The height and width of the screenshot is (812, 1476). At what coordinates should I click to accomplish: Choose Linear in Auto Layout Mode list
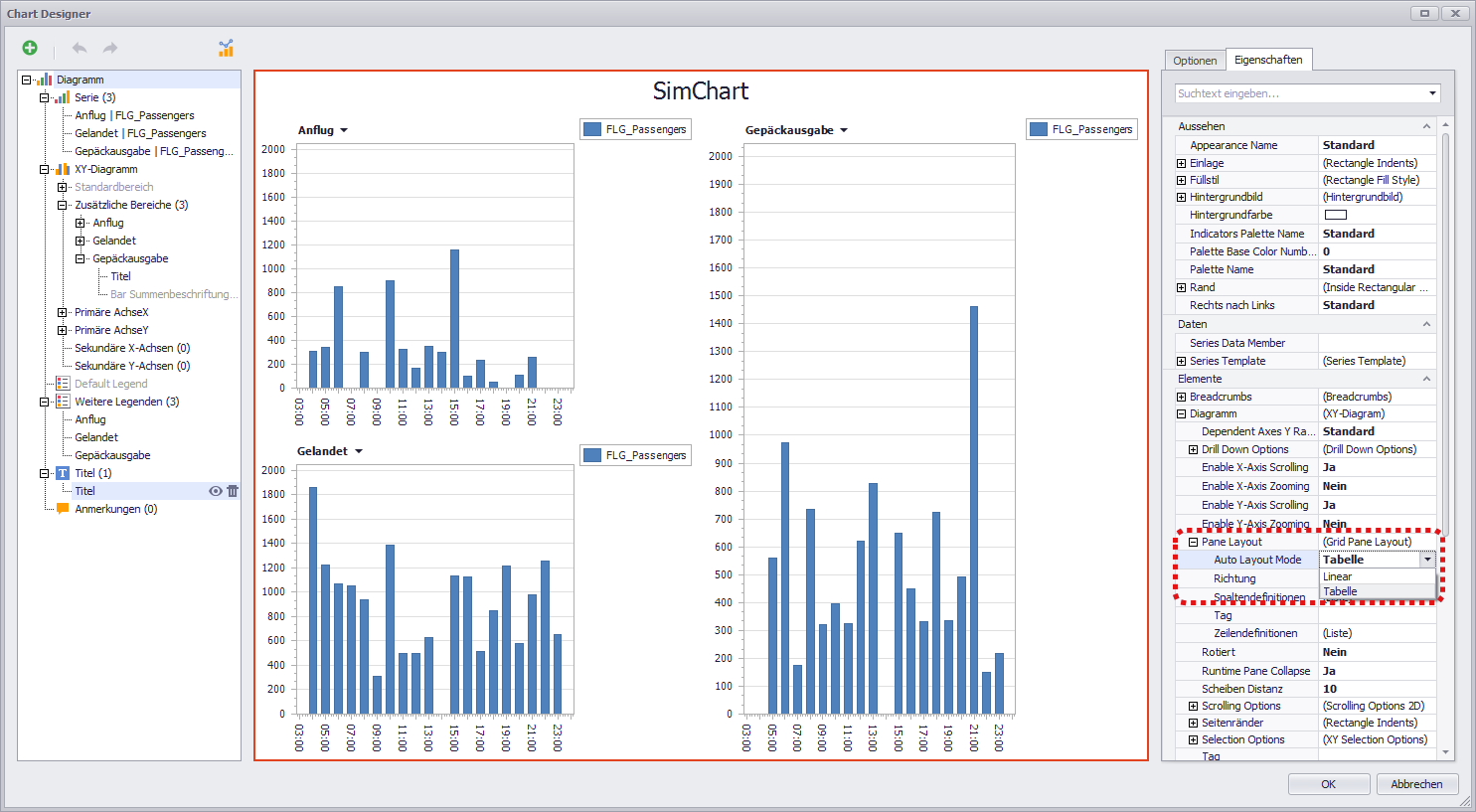[1378, 576]
